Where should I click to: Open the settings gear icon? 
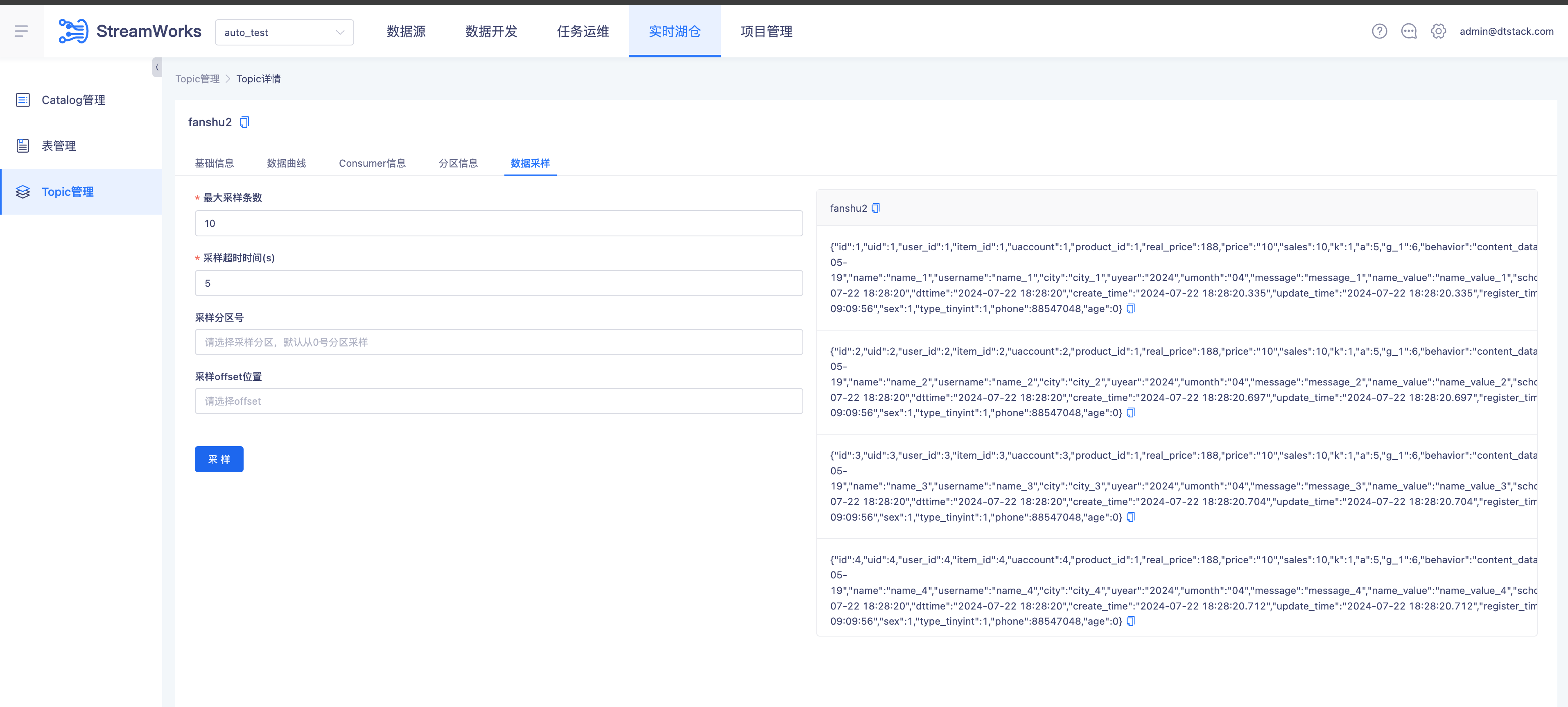(x=1438, y=31)
